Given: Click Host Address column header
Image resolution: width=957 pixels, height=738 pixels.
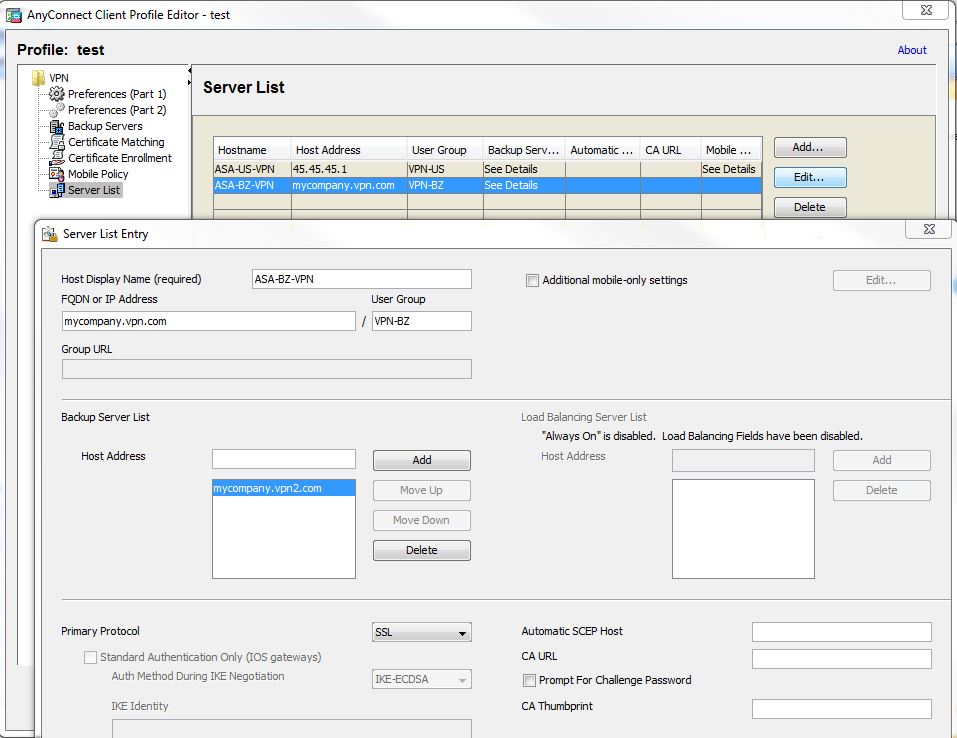Looking at the screenshot, I should tap(349, 150).
